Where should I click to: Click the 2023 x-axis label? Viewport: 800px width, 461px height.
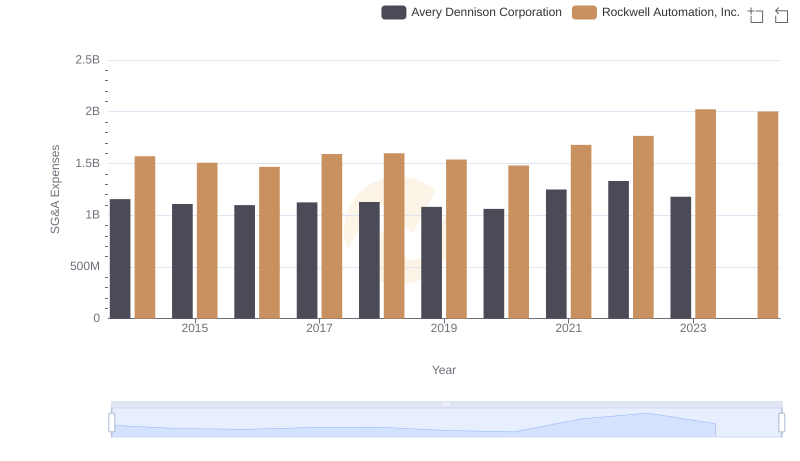693,328
